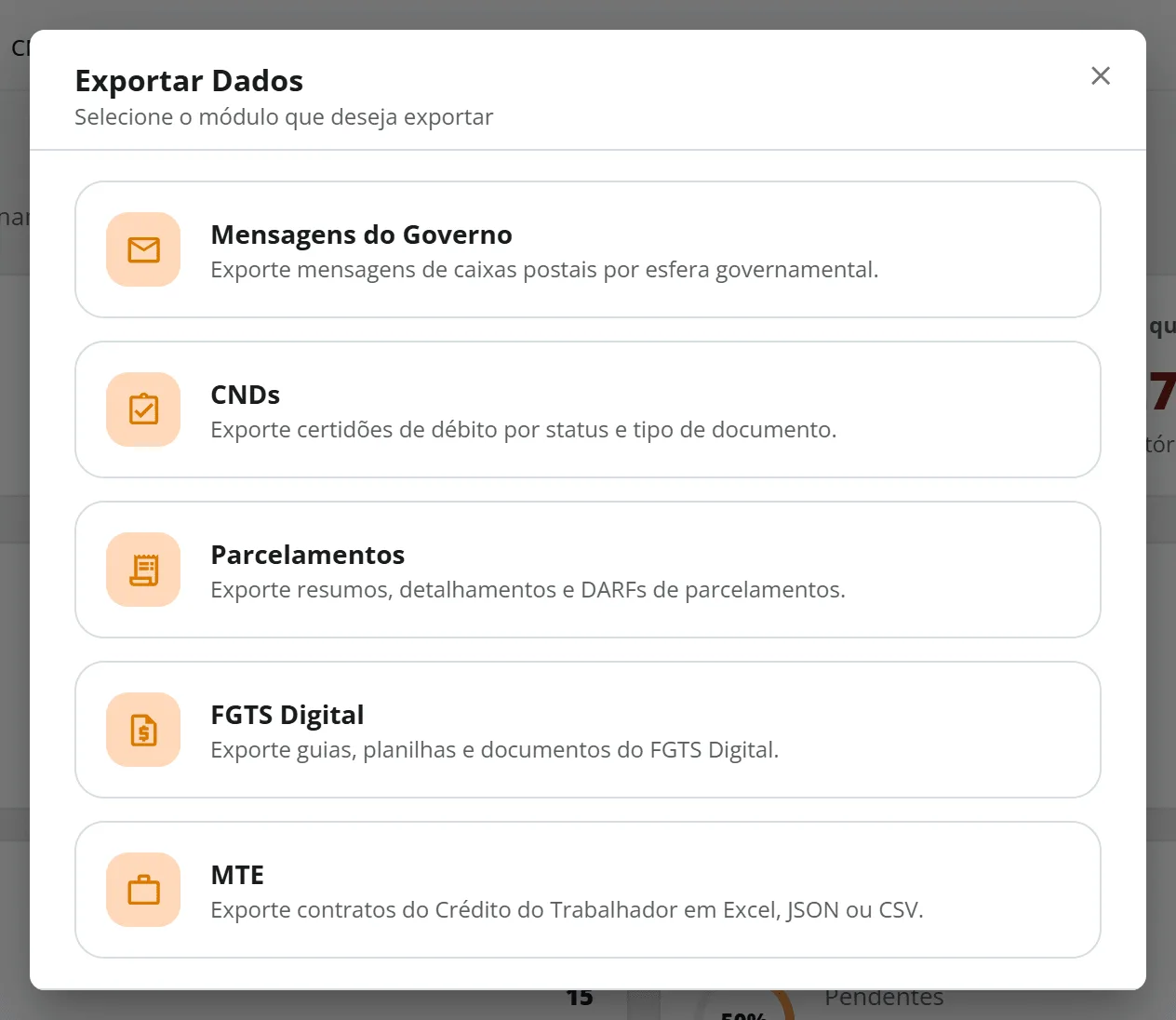Open the FGTS Digital export card
Viewport: 1176px width, 1020px height.
pyautogui.click(x=588, y=730)
